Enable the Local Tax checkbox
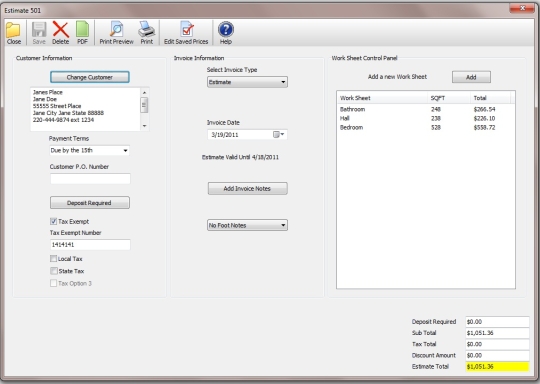Screen dimensions: 540x384 pos(53,258)
